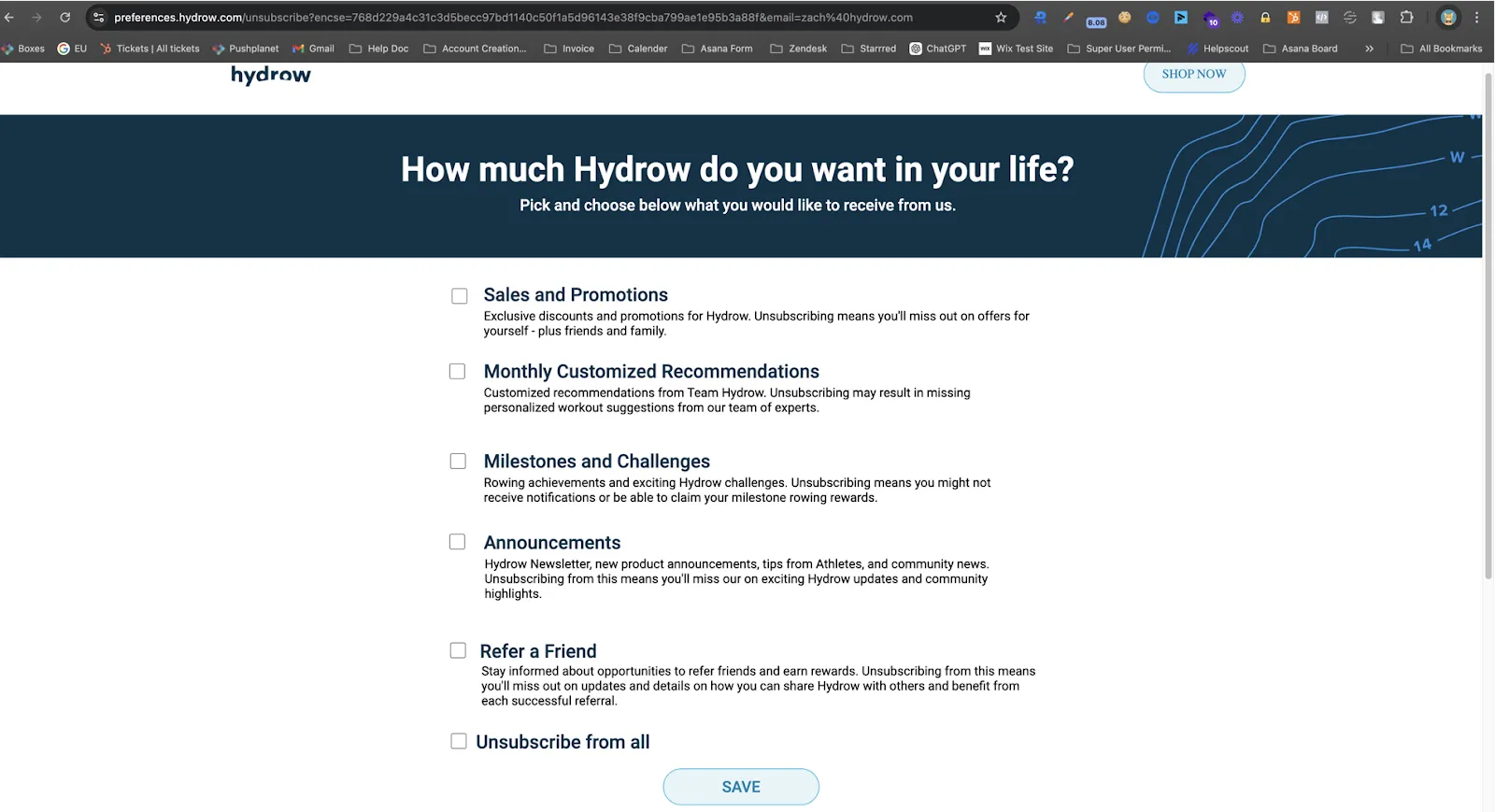This screenshot has height=812, width=1495.
Task: Click the SHOP NOW button
Action: (1194, 74)
